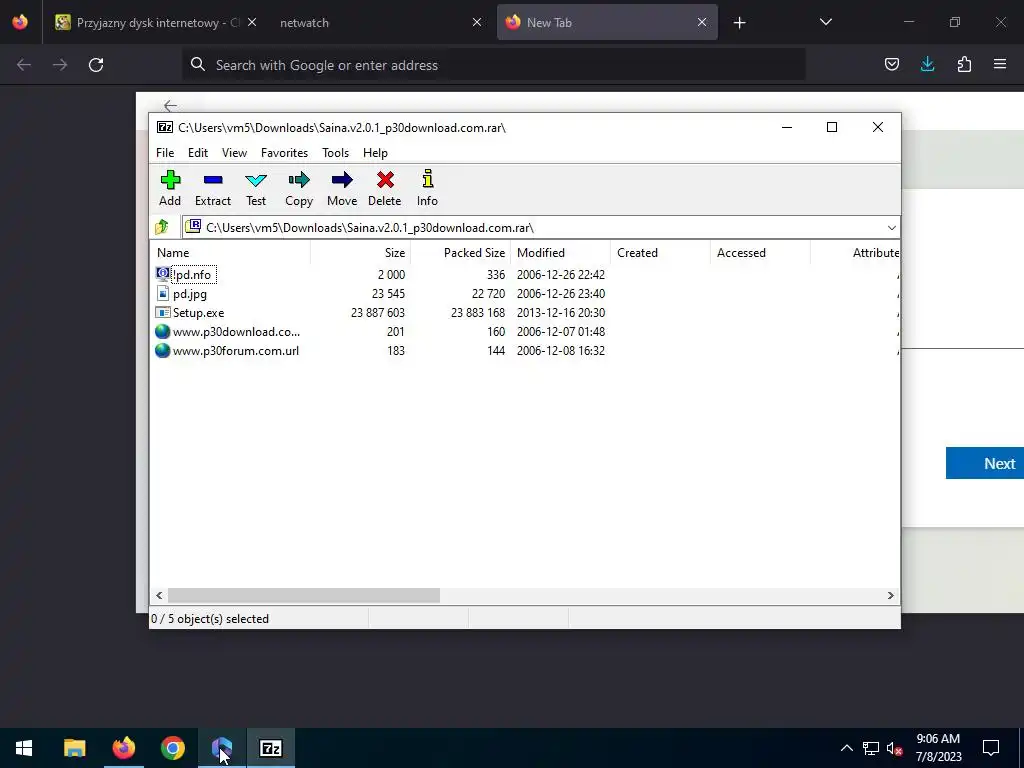The height and width of the screenshot is (768, 1024).
Task: Focus the Firefox address search field
Action: 493,65
